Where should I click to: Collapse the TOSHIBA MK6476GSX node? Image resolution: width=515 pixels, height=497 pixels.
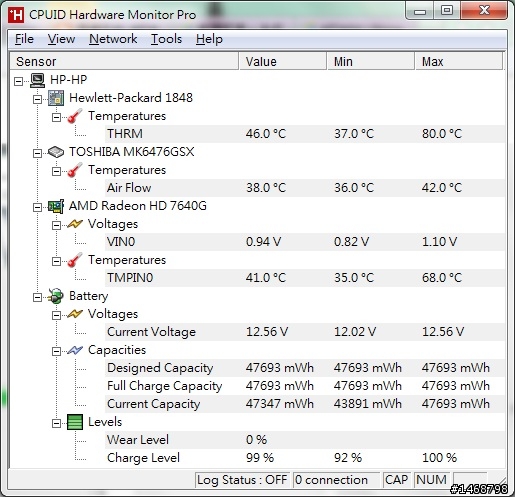[38, 153]
